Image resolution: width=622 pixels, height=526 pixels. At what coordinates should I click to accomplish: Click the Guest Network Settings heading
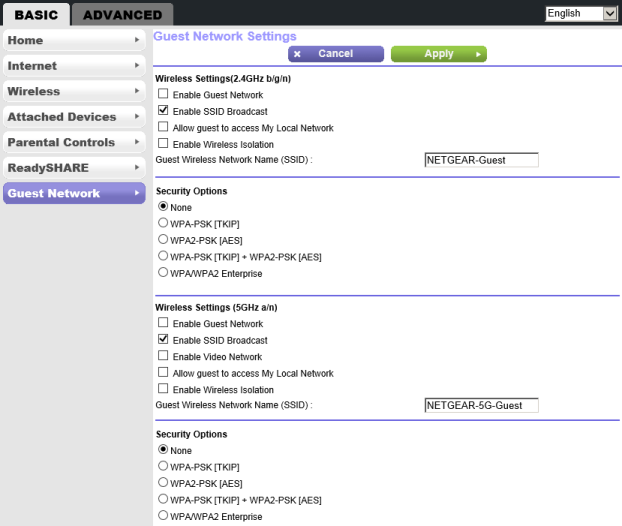tap(225, 36)
